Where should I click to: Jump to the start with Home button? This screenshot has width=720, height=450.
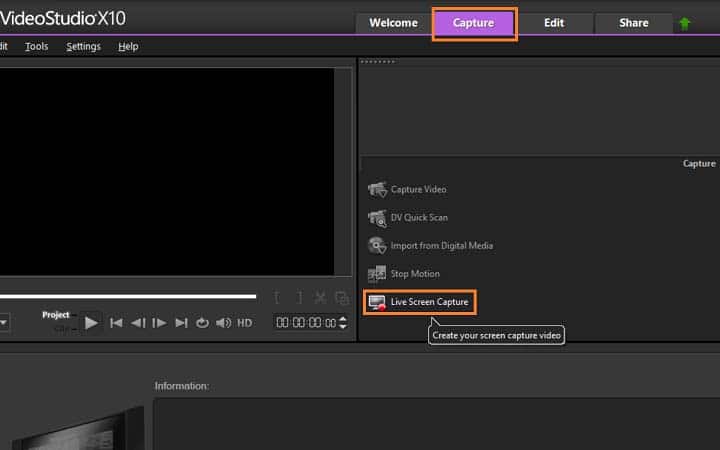(116, 323)
